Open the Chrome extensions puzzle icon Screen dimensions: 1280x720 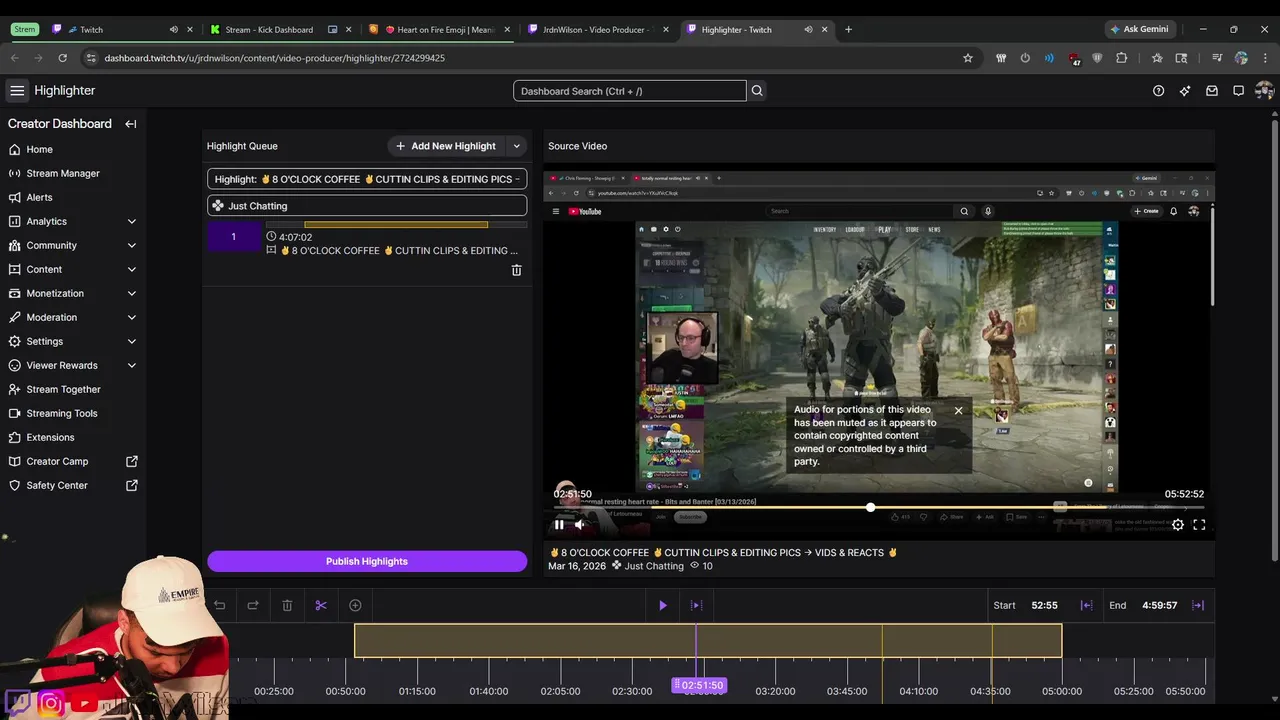(1122, 58)
